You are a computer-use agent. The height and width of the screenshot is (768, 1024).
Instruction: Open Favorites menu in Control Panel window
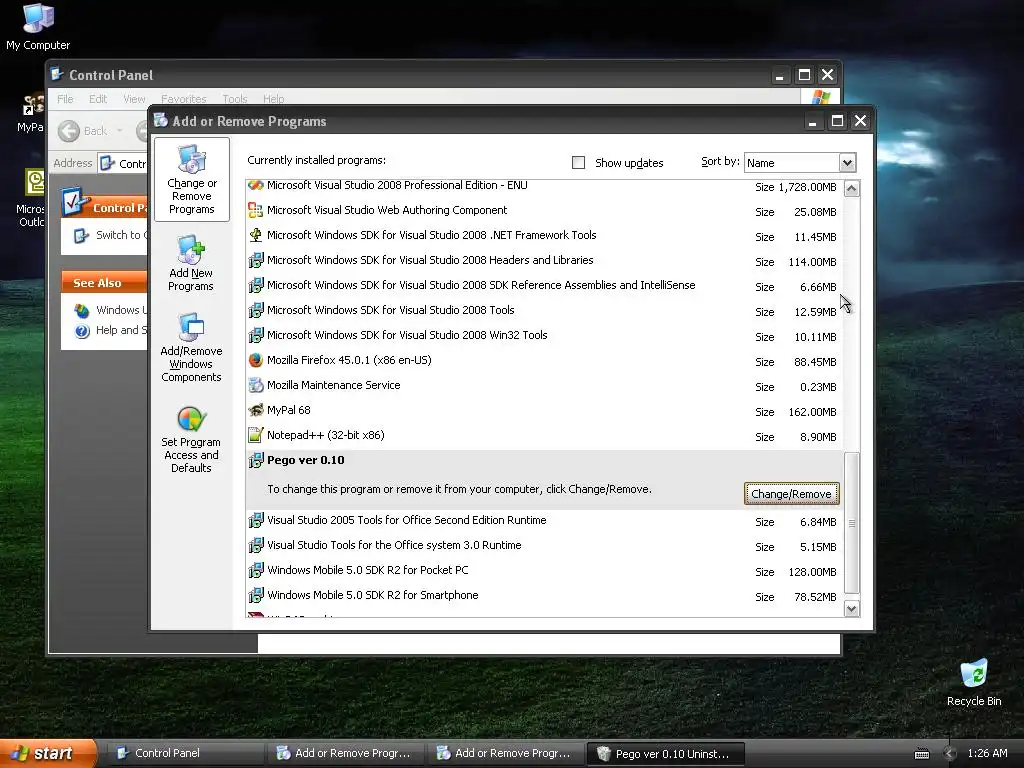coord(184,99)
